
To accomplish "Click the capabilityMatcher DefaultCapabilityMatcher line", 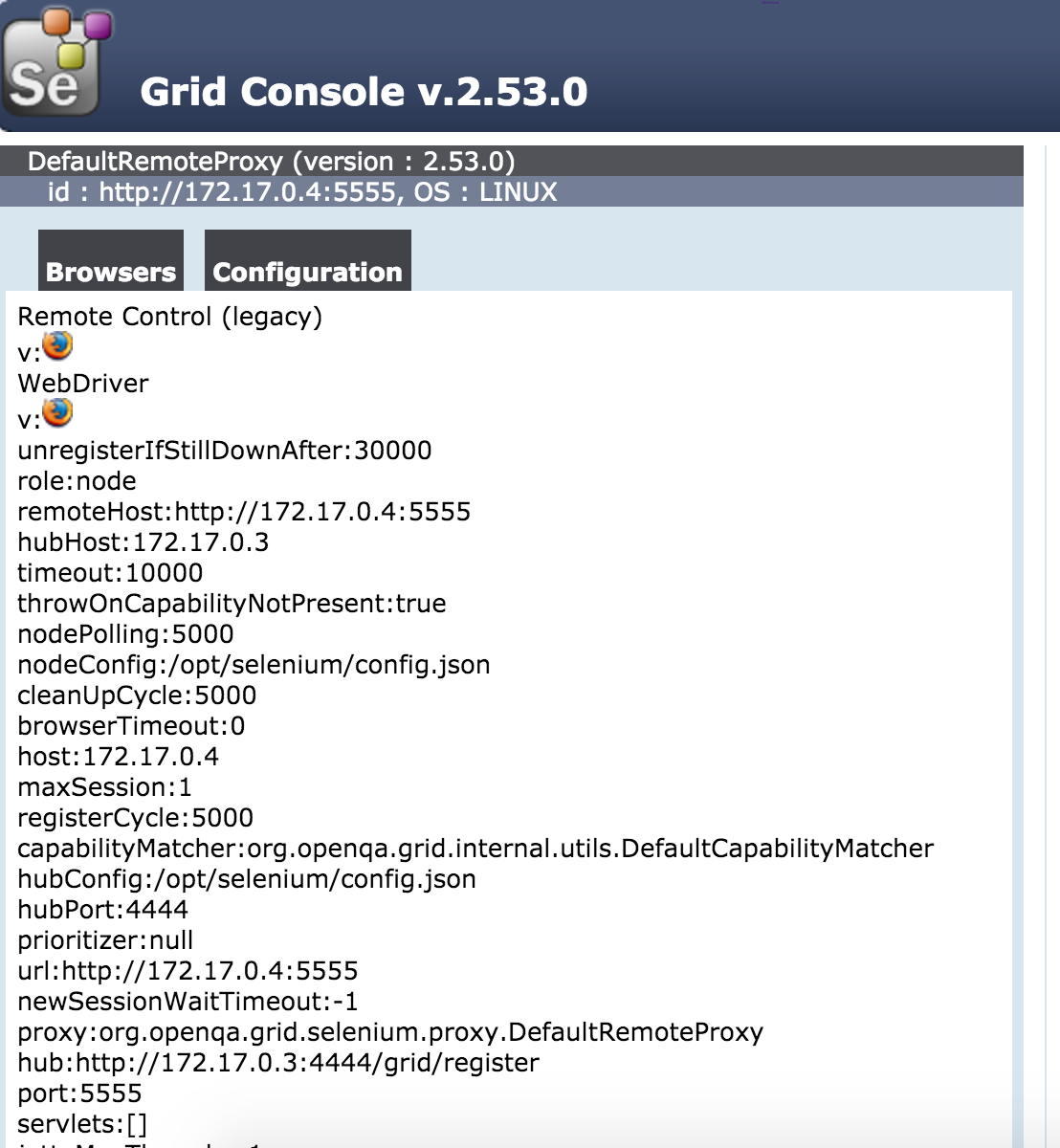I will point(475,849).
